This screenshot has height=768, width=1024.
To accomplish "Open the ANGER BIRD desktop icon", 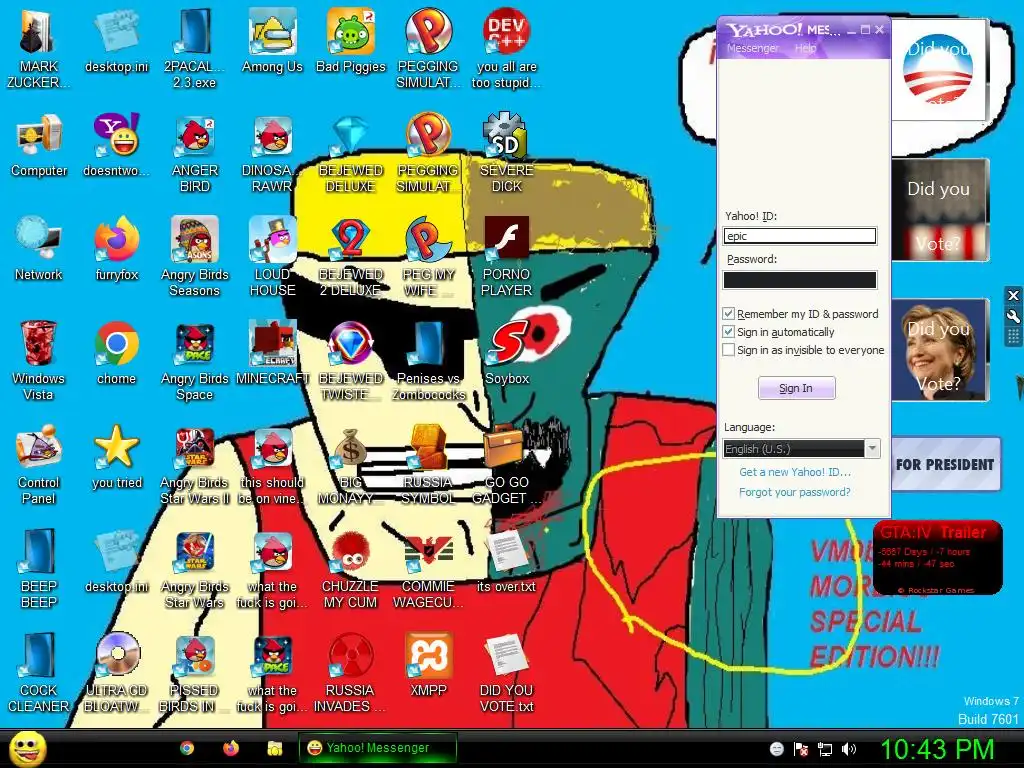I will pyautogui.click(x=195, y=152).
